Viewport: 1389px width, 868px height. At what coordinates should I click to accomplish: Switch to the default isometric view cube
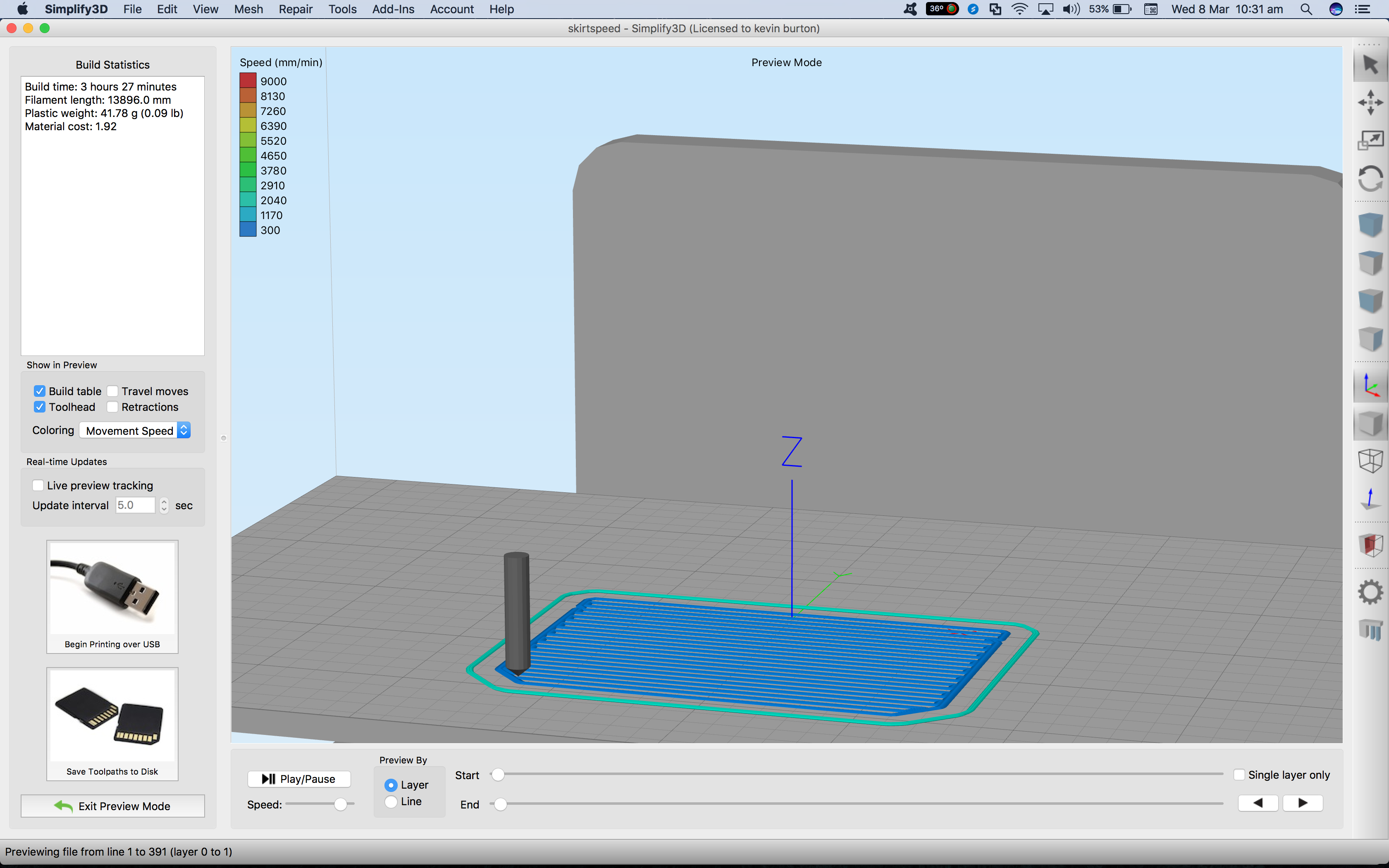coord(1371,224)
